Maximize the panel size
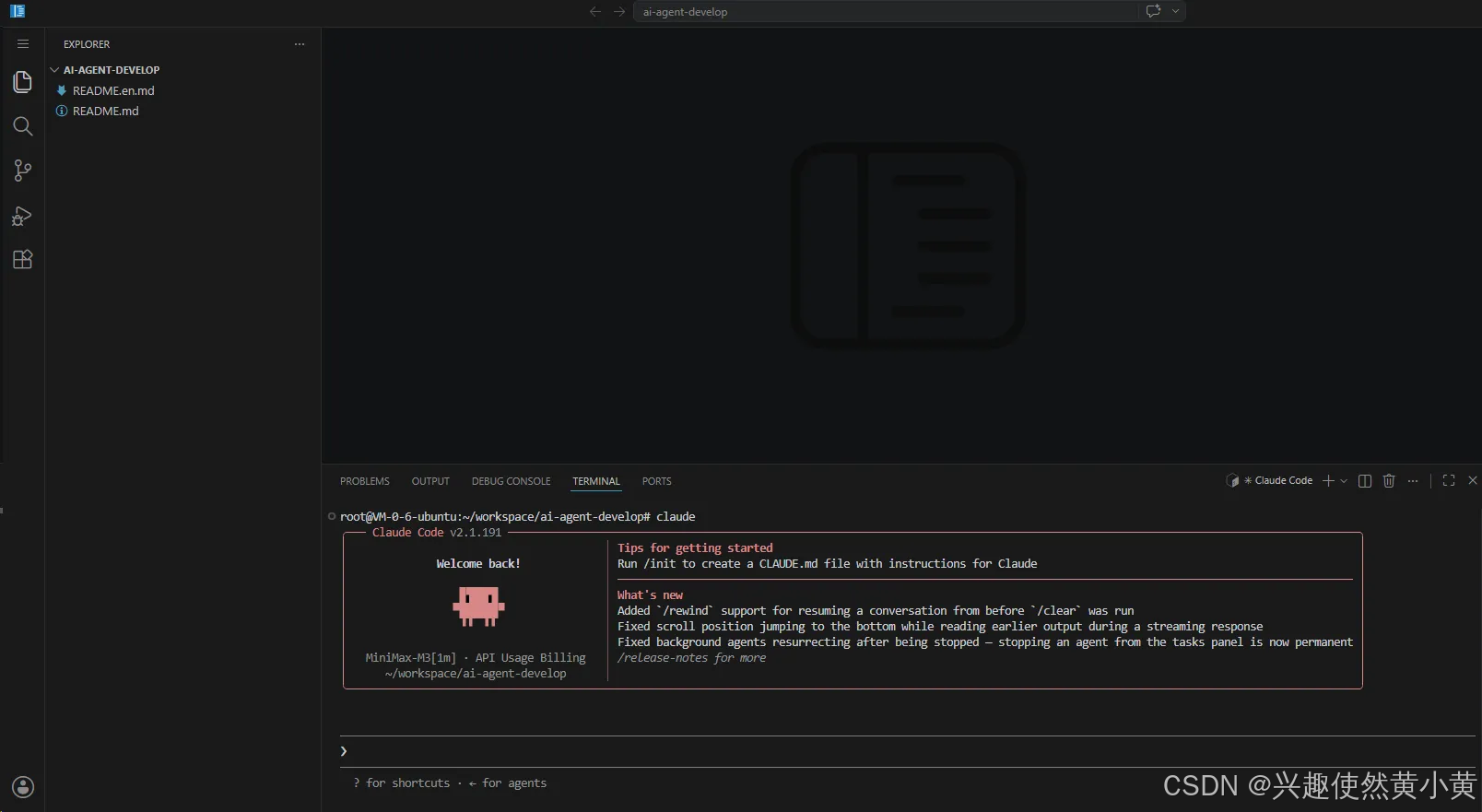 pos(1449,480)
